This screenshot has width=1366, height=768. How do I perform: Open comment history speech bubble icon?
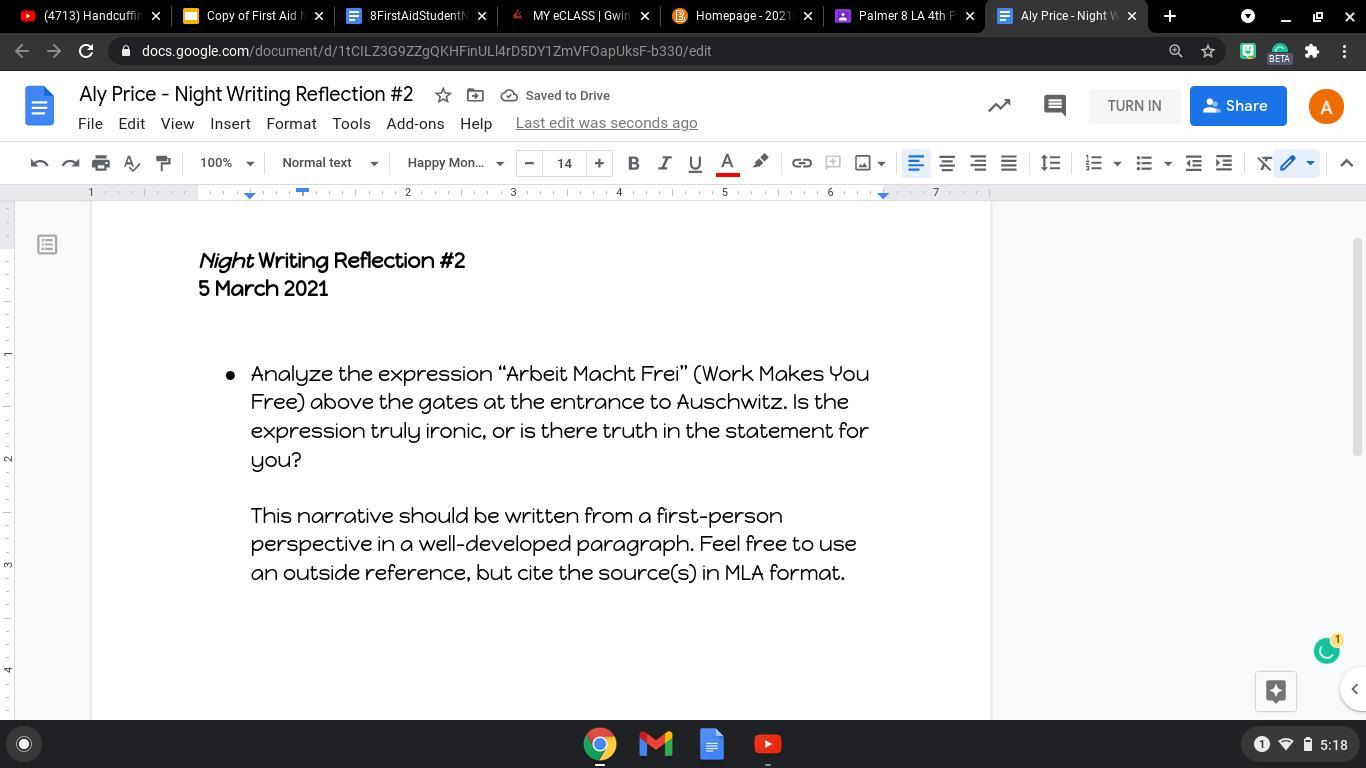click(x=1054, y=106)
